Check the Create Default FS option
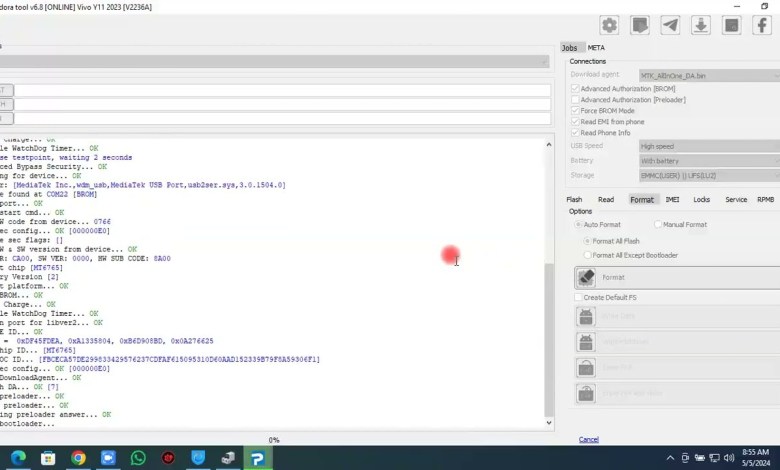Image resolution: width=780 pixels, height=470 pixels. click(x=578, y=297)
